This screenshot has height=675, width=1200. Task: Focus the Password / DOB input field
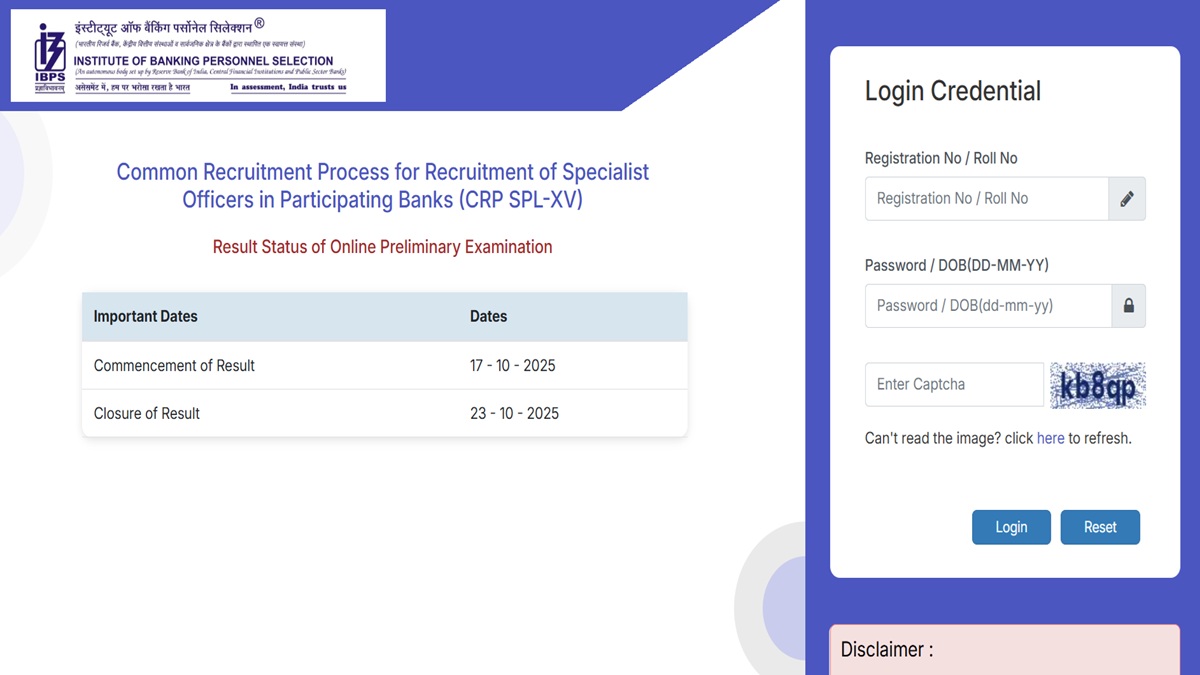coord(987,306)
